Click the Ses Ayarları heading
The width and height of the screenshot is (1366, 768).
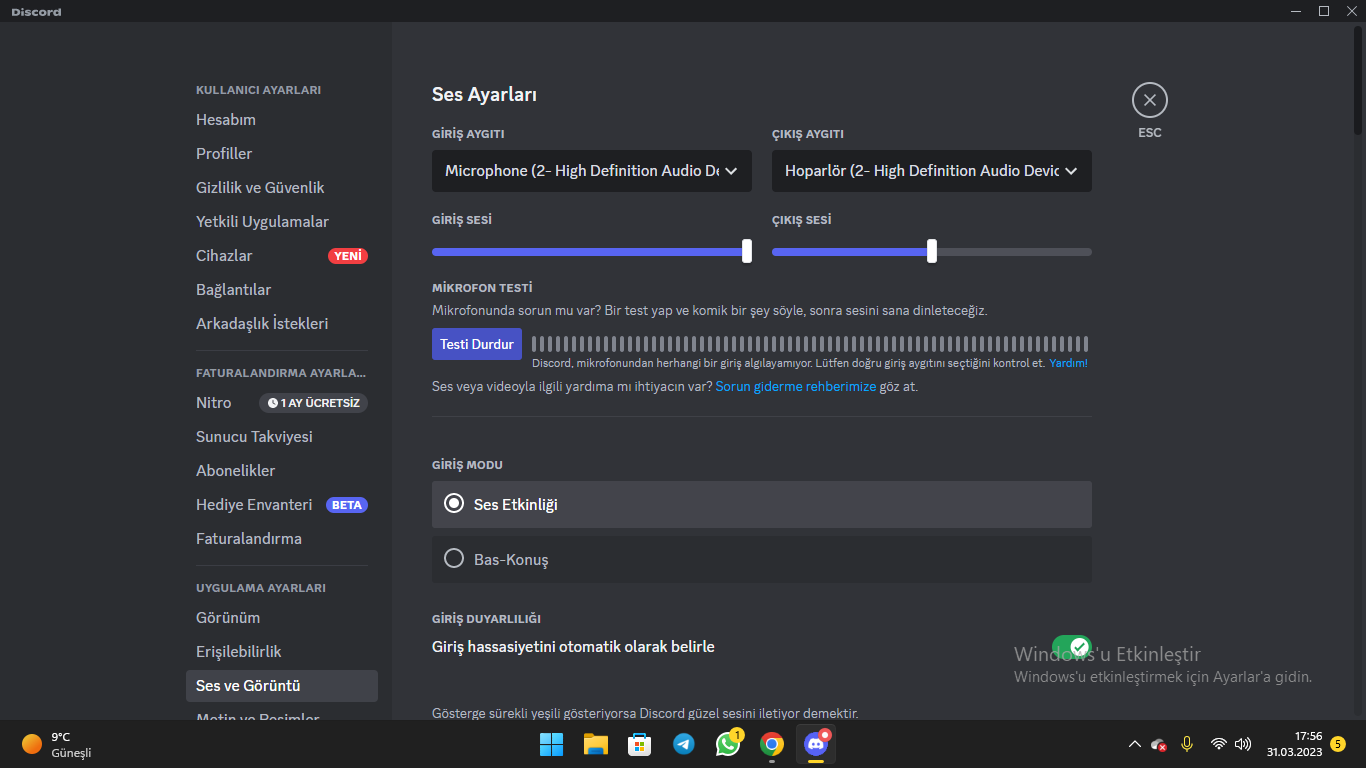coord(485,95)
